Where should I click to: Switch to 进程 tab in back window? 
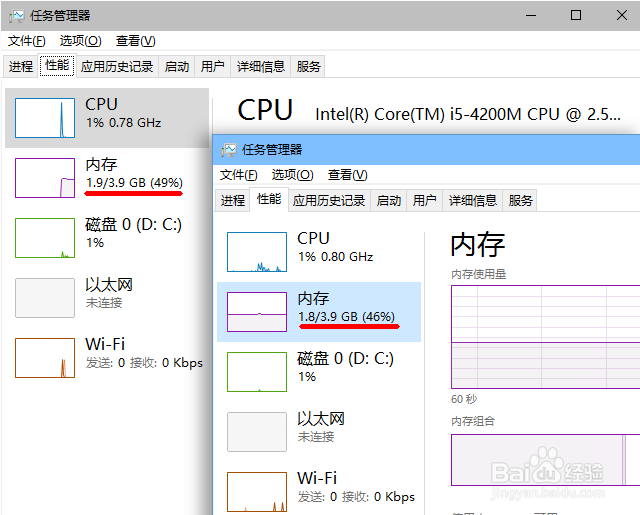(x=21, y=67)
